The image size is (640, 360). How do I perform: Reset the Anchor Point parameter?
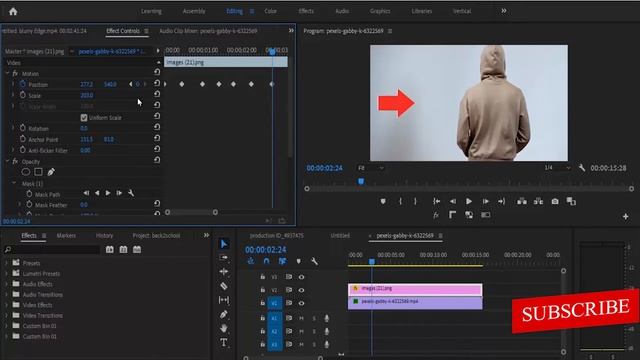(x=157, y=138)
